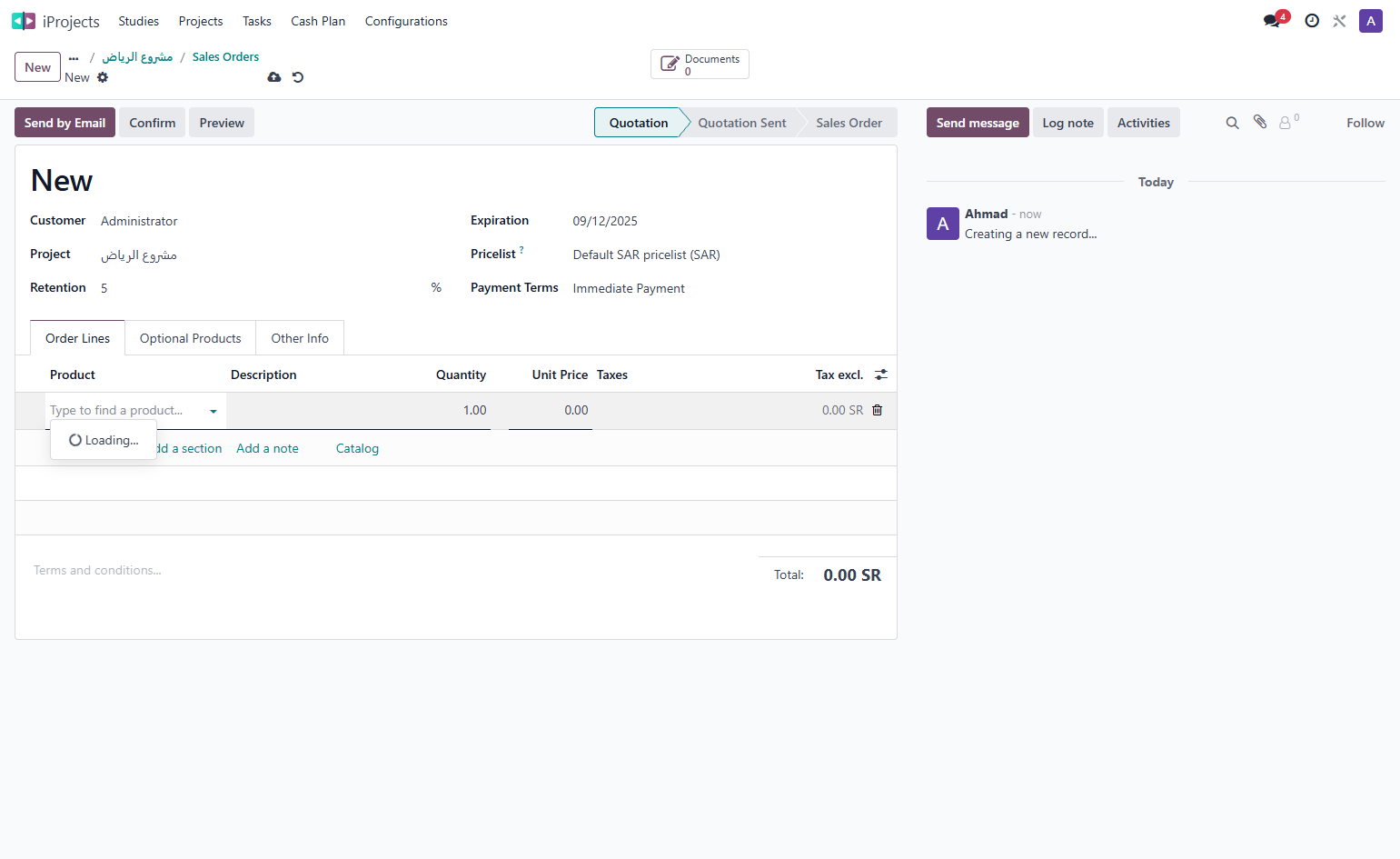Open the Expiration date picker
Viewport: 1400px width, 859px height.
pos(727,221)
